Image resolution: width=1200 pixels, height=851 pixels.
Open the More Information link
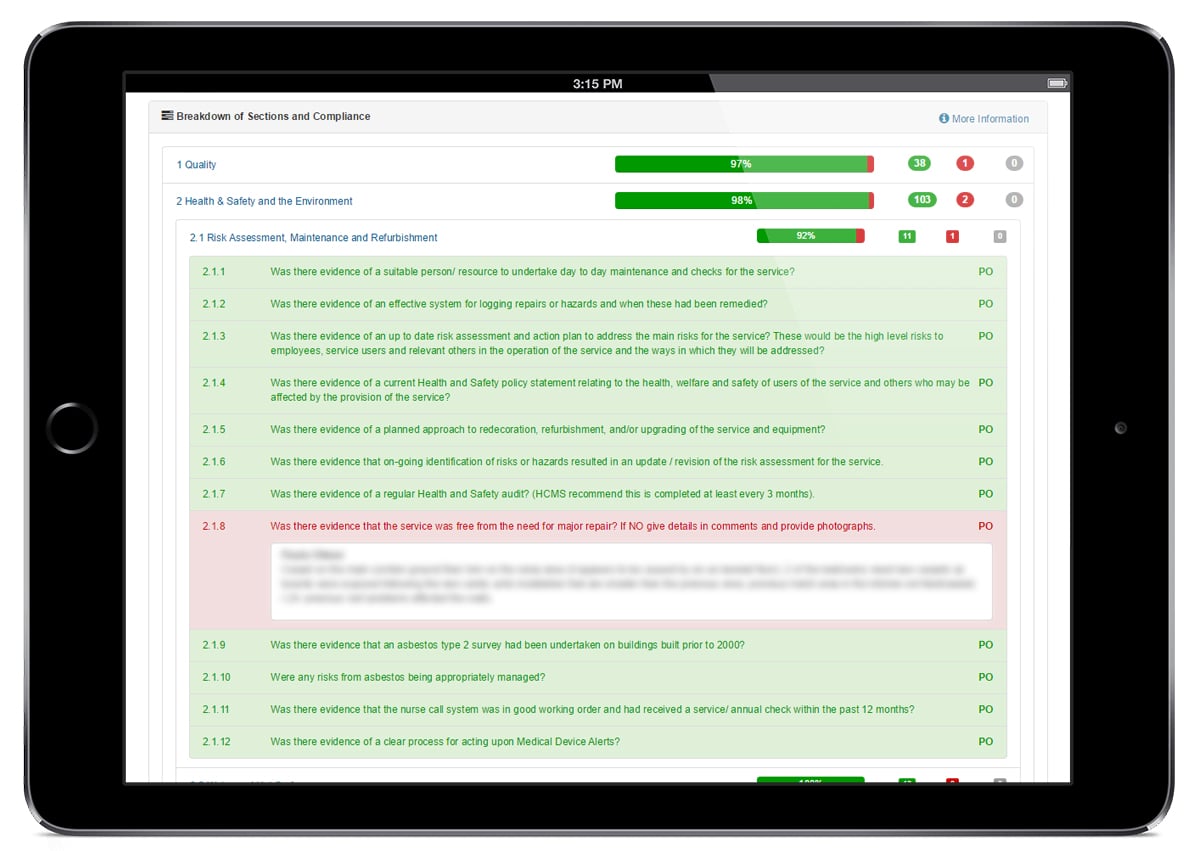tap(989, 119)
